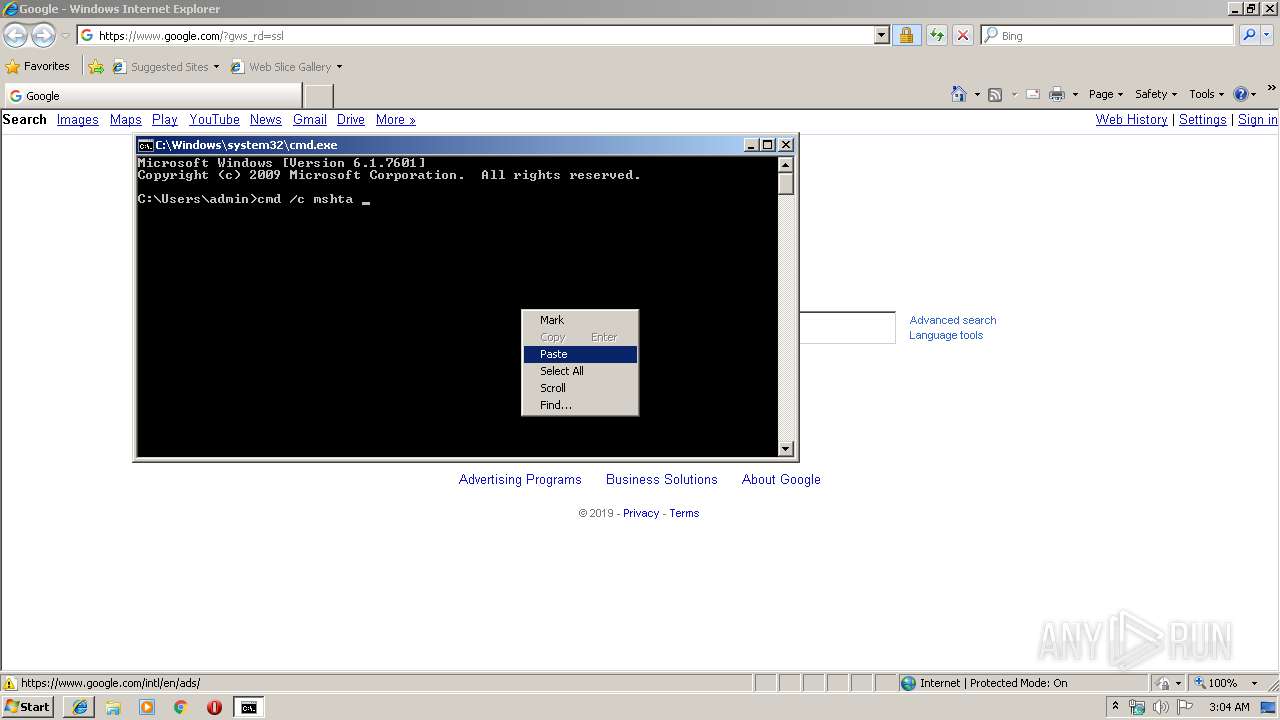Open Internet Explorer from taskbar
This screenshot has width=1280, height=720.
point(80,707)
